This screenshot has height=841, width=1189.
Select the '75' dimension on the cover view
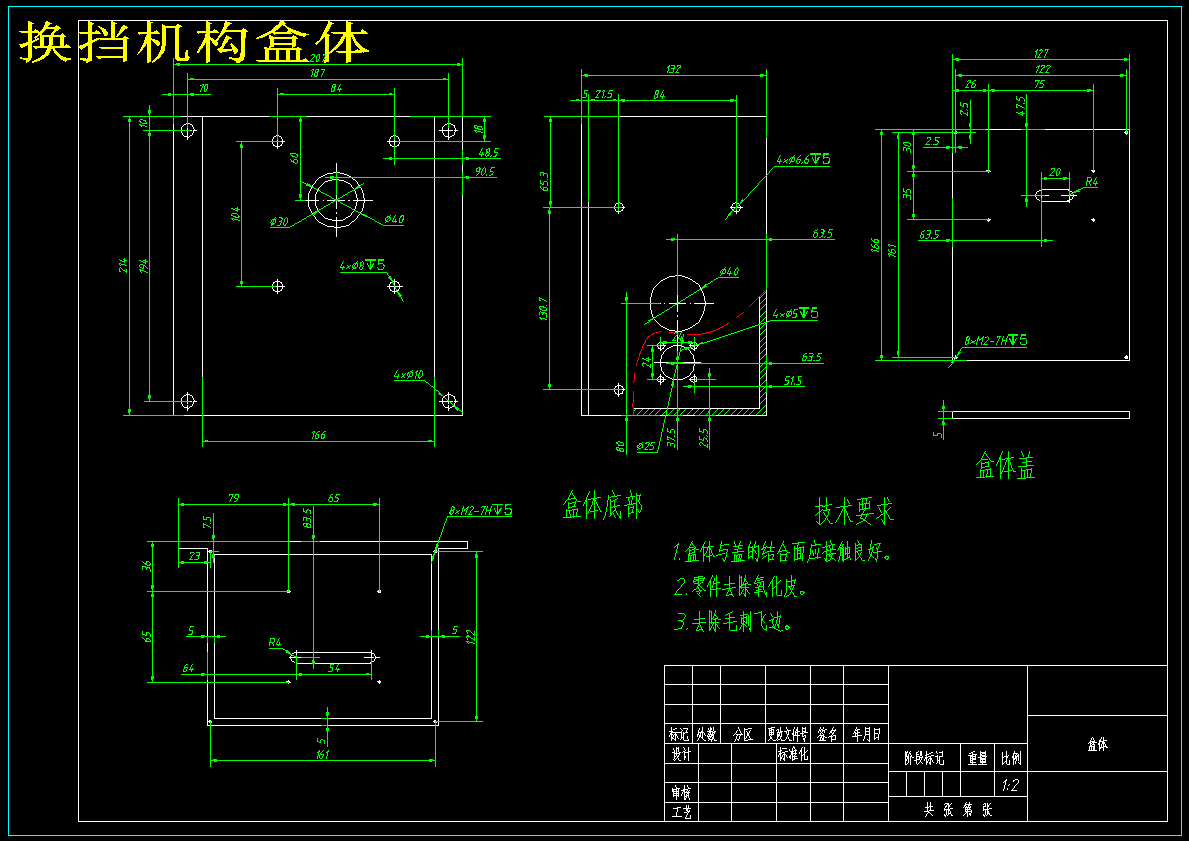1040,84
